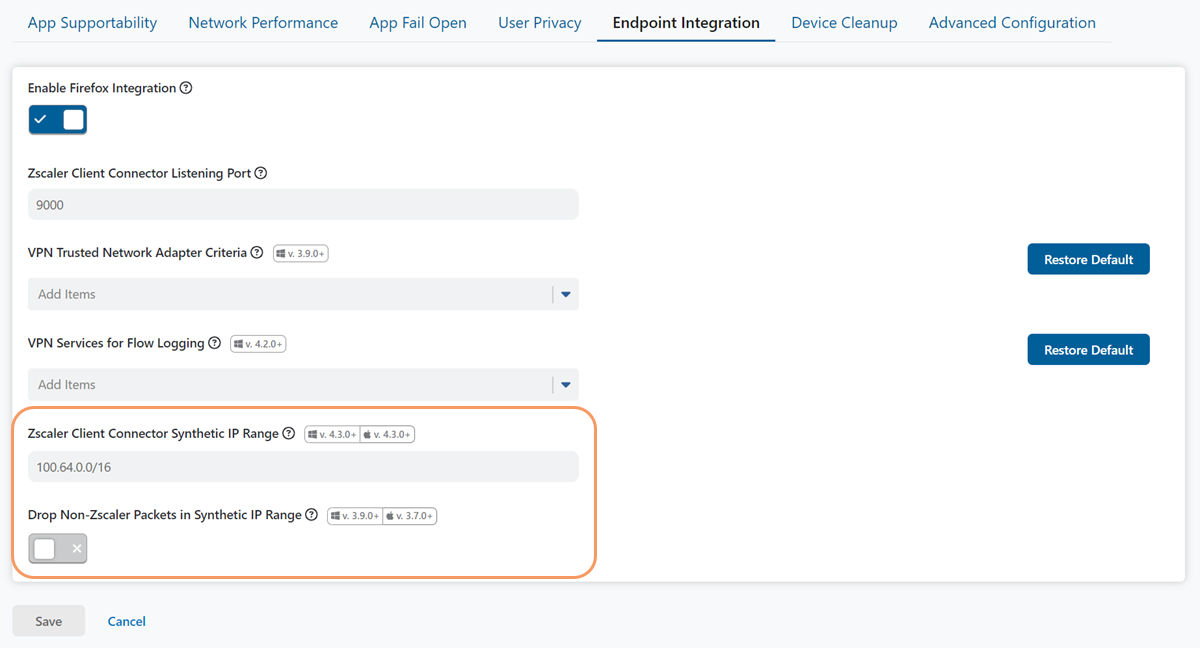This screenshot has width=1200, height=648.
Task: Enable Drop Non-Zscaler Packets toggle
Action: click(58, 549)
